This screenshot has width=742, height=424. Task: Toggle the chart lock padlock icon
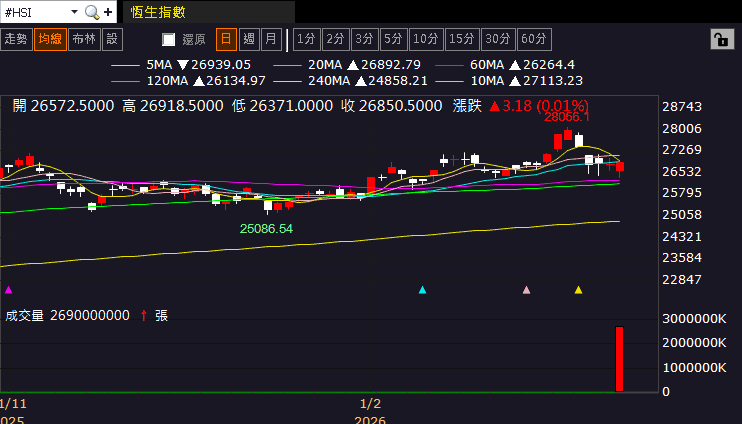(719, 39)
